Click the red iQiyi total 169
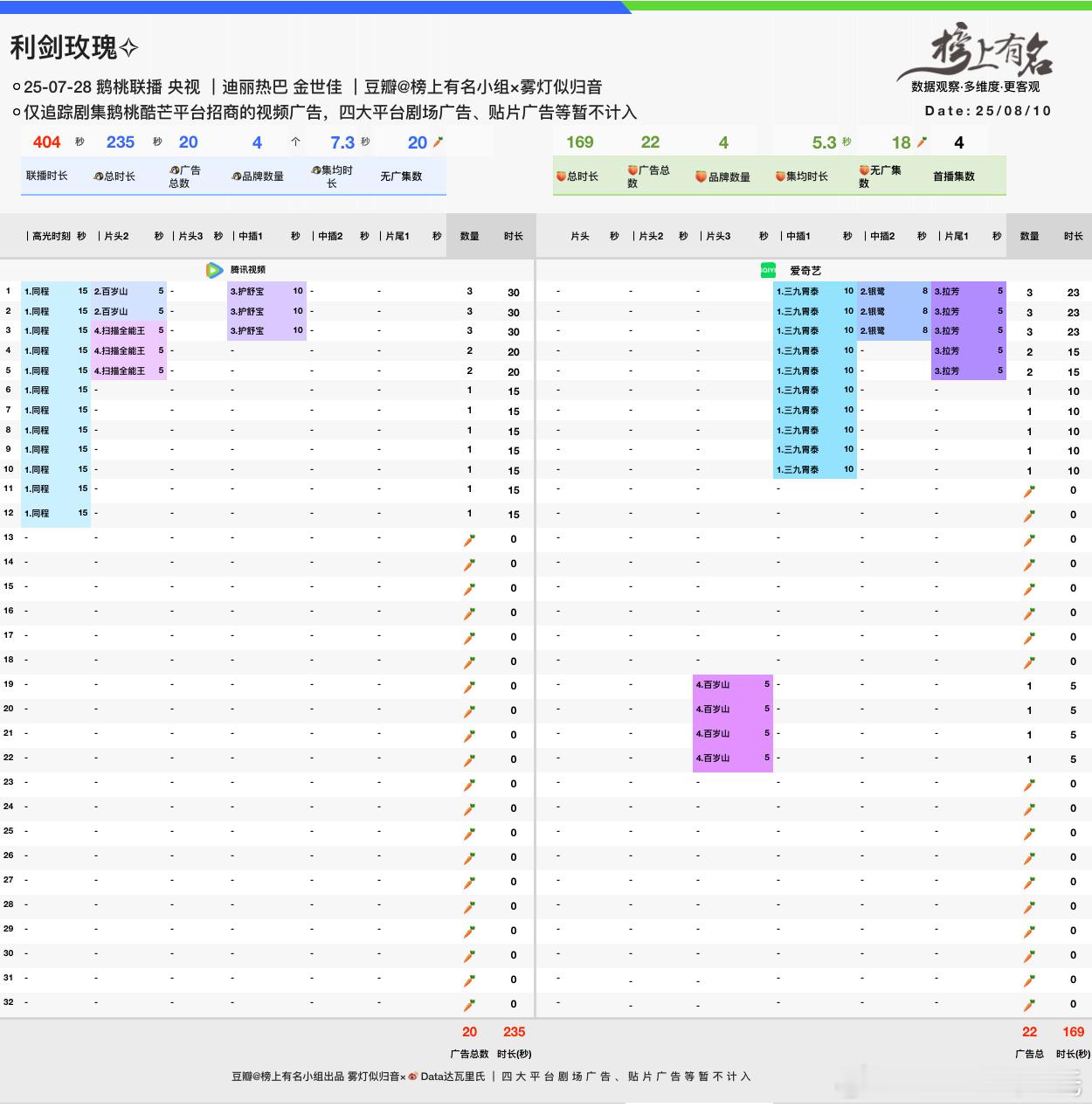 pyautogui.click(x=1074, y=1032)
